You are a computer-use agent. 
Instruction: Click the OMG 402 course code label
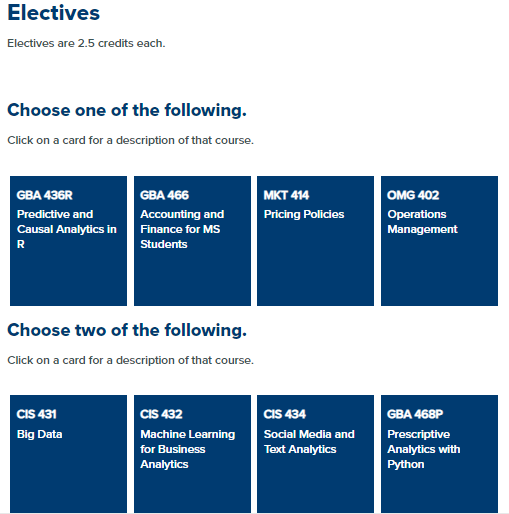pos(413,195)
